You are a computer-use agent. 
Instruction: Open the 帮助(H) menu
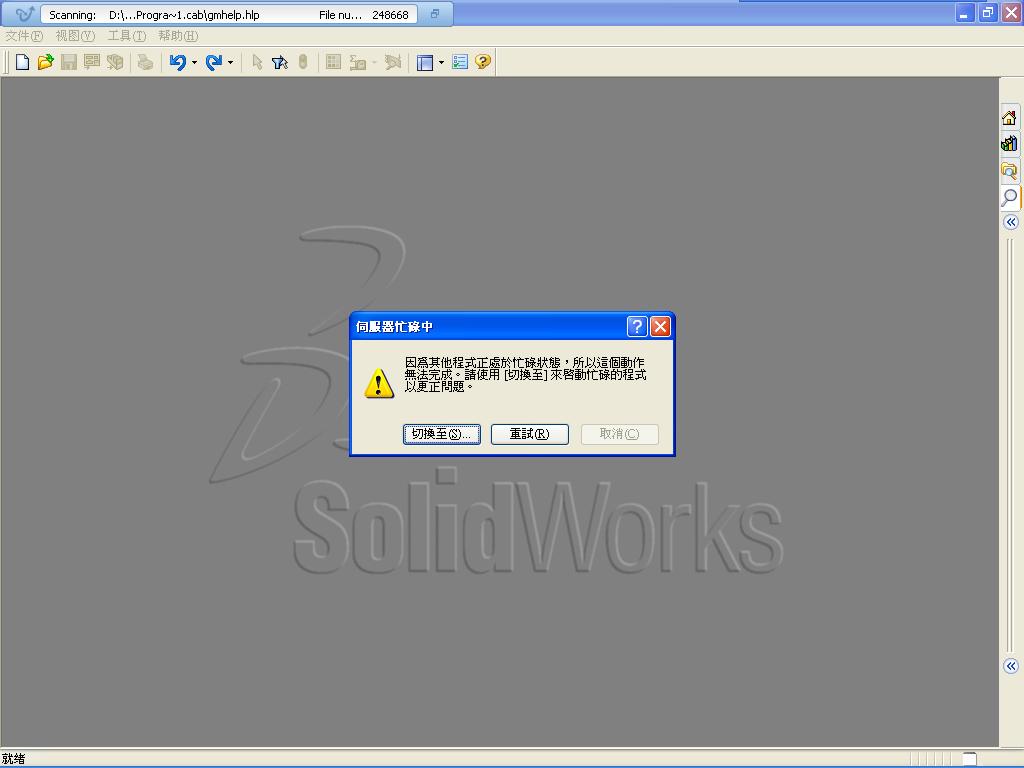coord(176,35)
